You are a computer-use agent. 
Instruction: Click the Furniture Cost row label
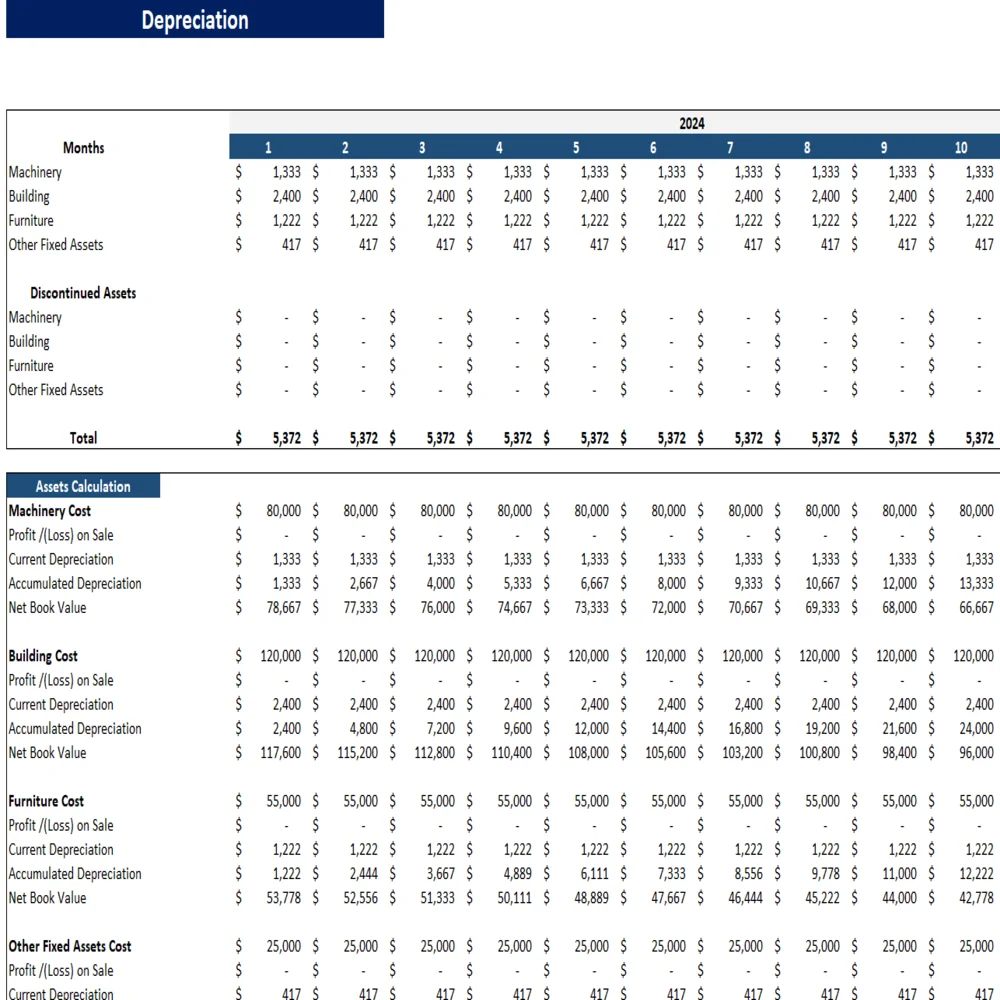click(x=46, y=801)
